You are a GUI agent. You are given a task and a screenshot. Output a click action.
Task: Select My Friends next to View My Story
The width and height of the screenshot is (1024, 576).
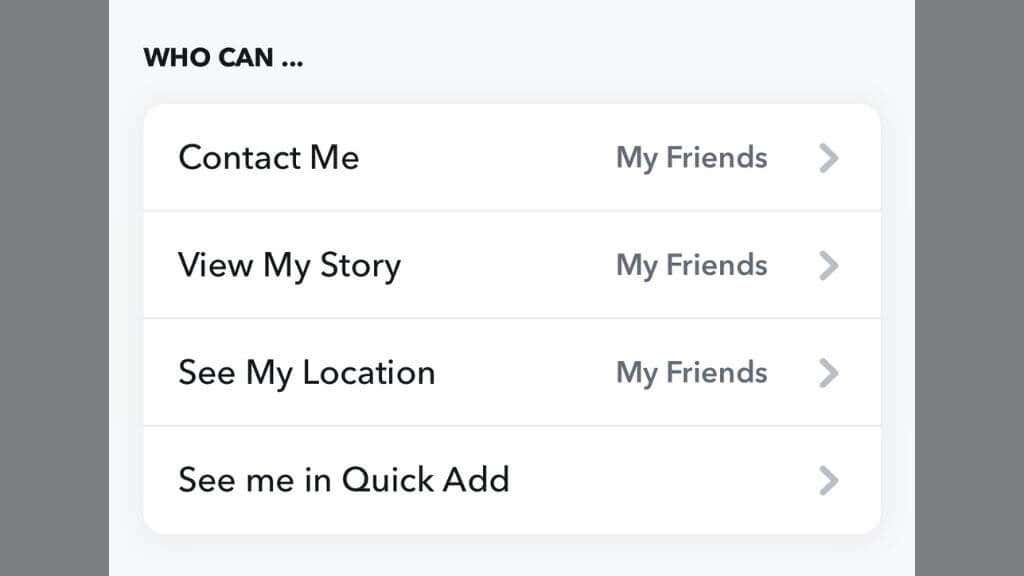coord(691,265)
